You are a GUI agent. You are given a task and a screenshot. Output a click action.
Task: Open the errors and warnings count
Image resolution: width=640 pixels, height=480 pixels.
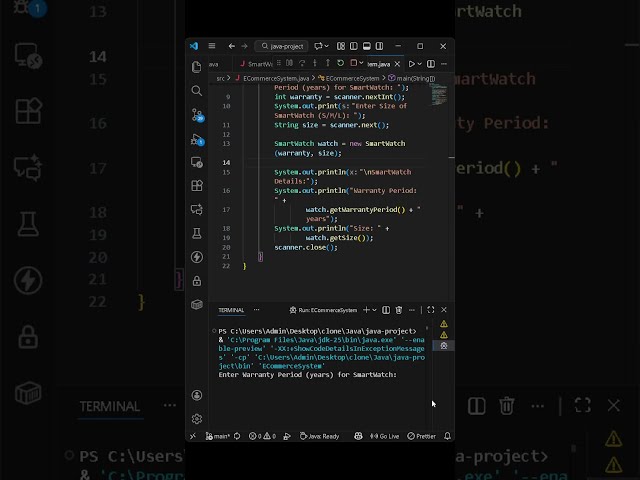(262, 436)
